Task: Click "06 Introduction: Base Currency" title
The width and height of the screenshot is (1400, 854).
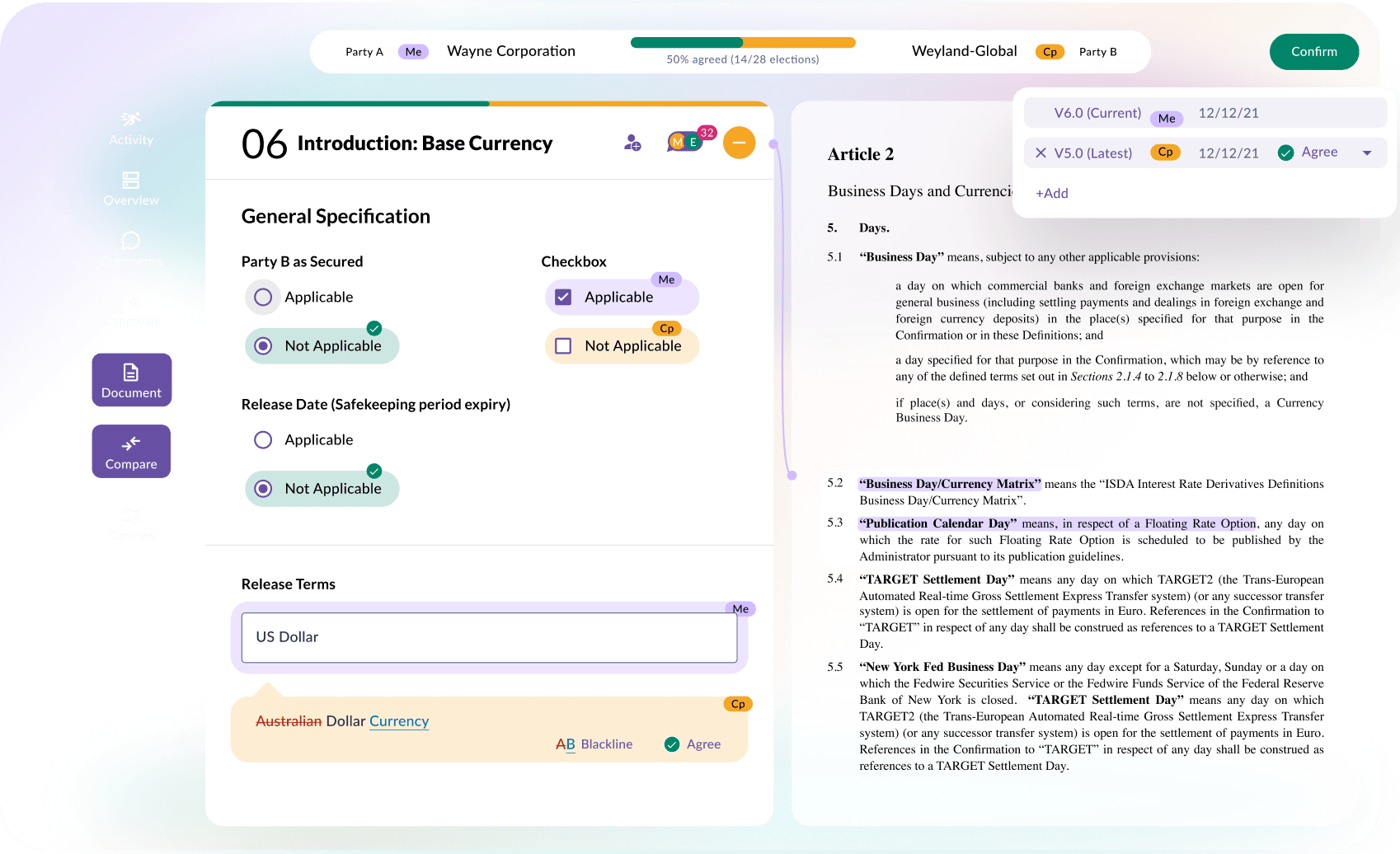Action: pyautogui.click(x=397, y=143)
